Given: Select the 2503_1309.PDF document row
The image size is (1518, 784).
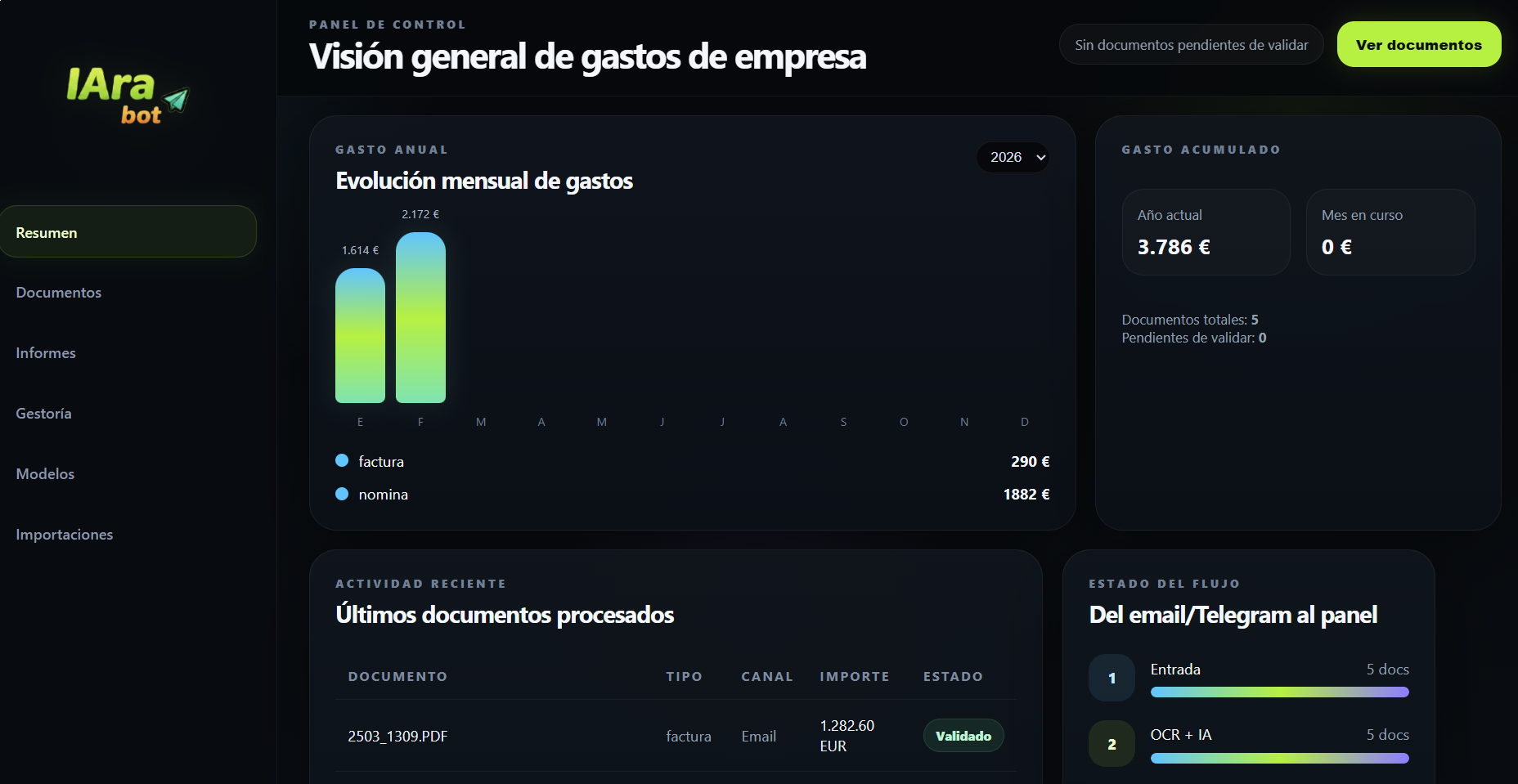Looking at the screenshot, I should tap(398, 736).
